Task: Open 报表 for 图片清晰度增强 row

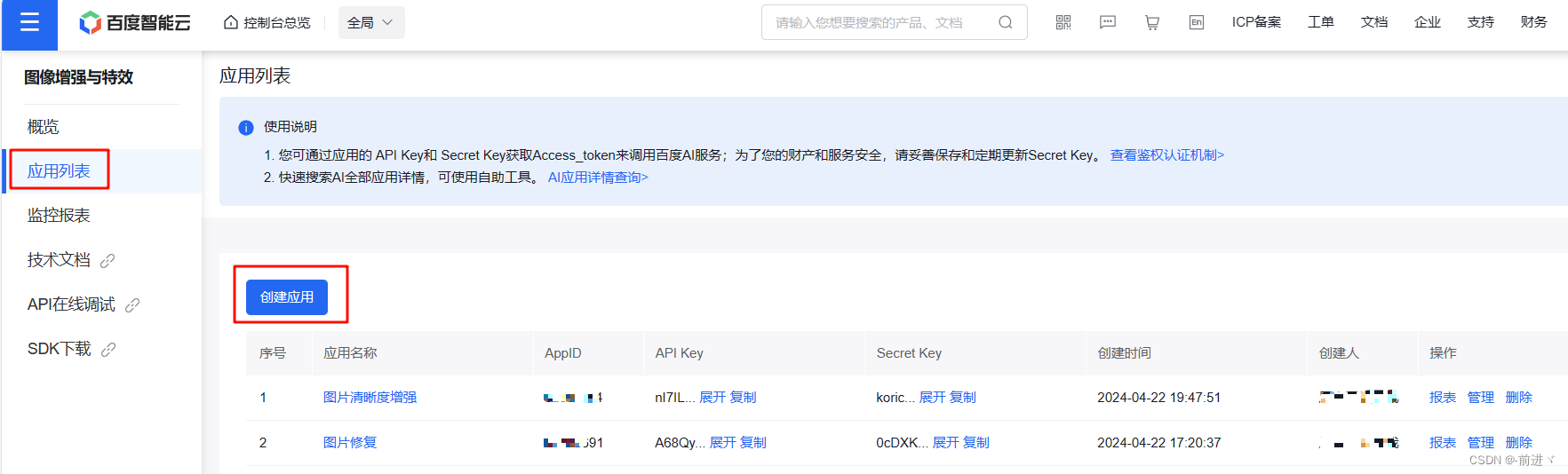Action: click(x=1443, y=398)
